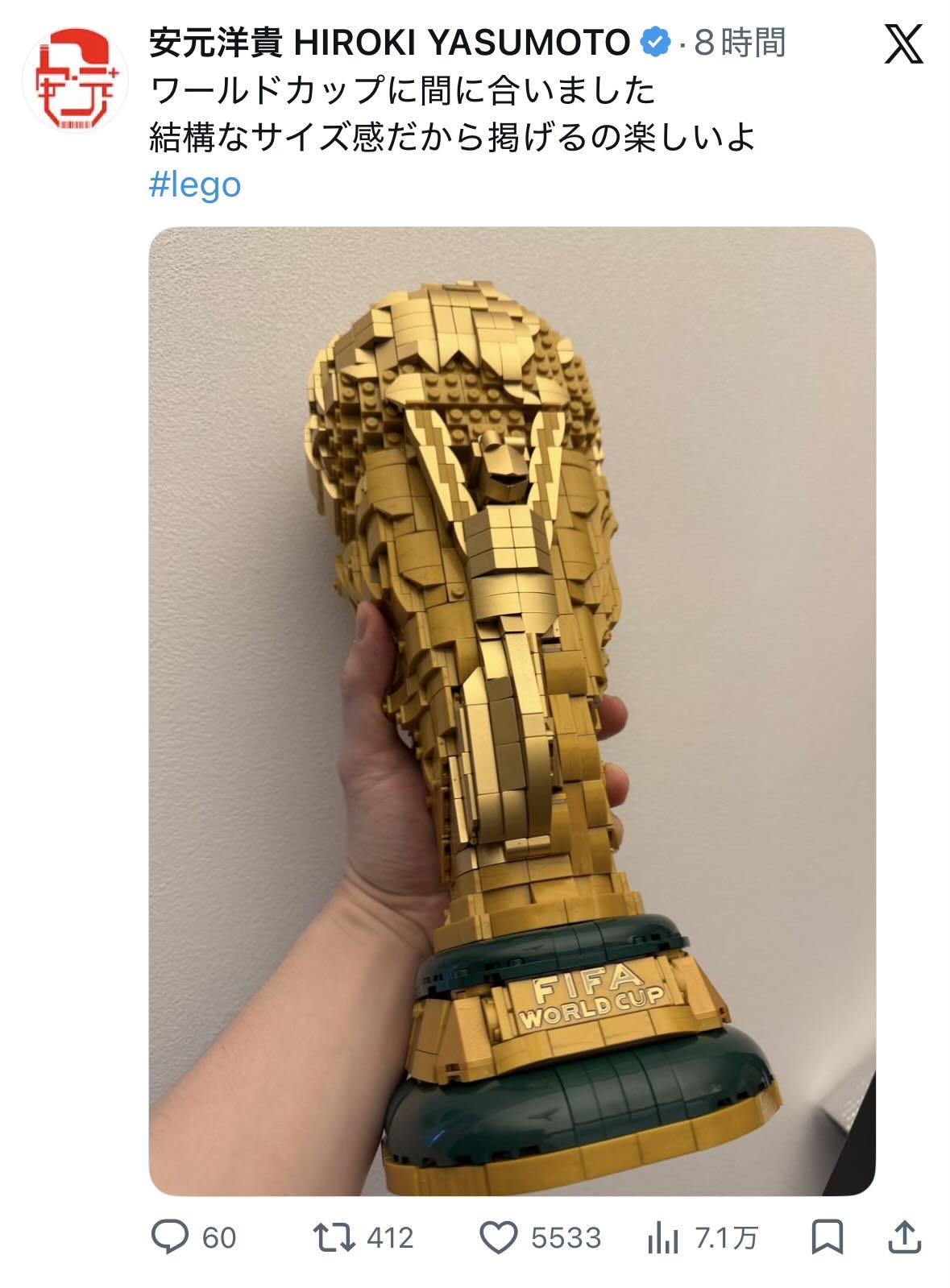
Task: Select the ワールドカップに間に合いました text line
Action: (x=403, y=90)
